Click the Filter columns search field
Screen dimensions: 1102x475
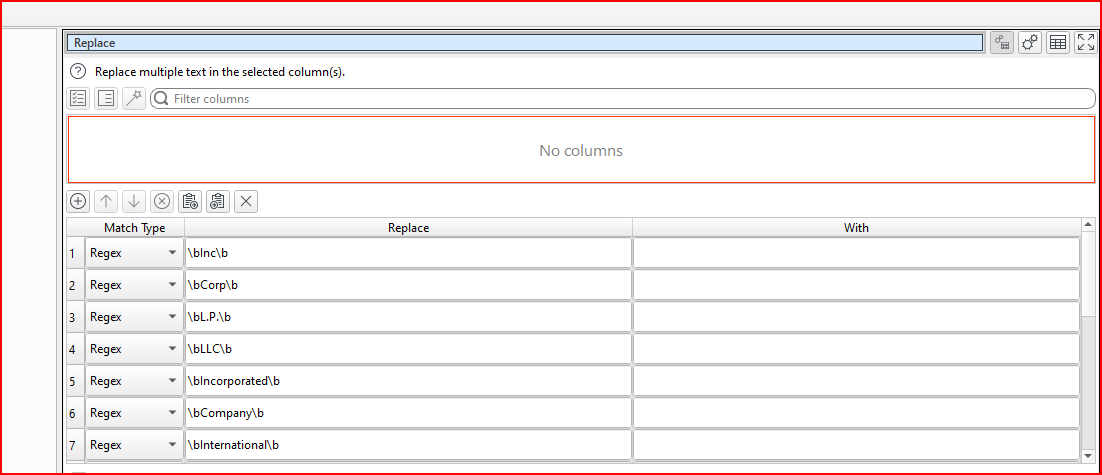coord(623,98)
